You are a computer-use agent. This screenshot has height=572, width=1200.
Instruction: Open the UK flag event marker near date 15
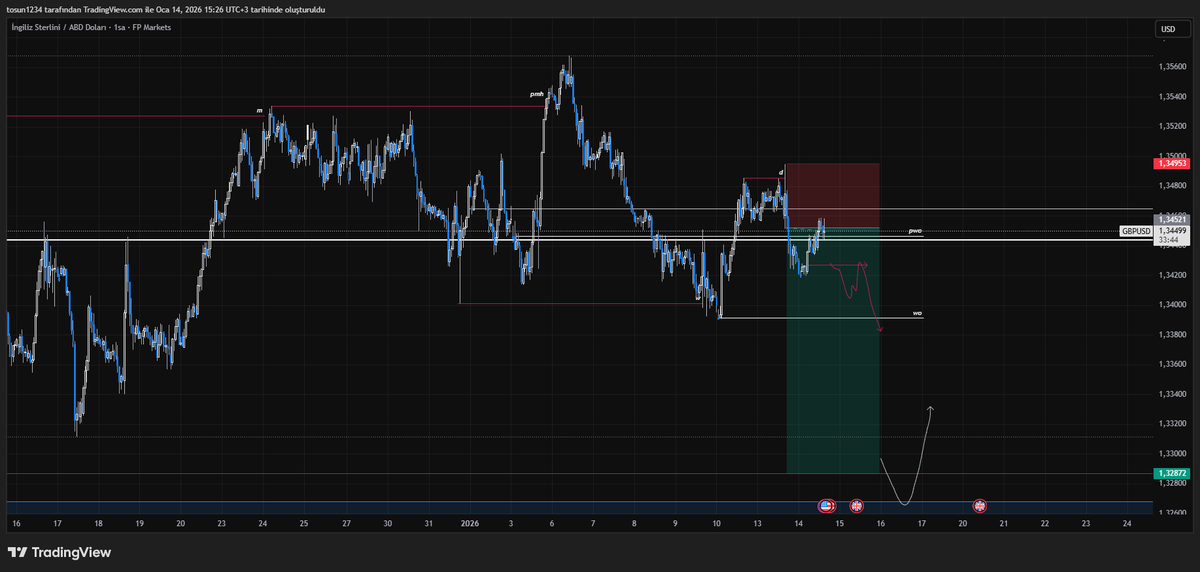856,507
